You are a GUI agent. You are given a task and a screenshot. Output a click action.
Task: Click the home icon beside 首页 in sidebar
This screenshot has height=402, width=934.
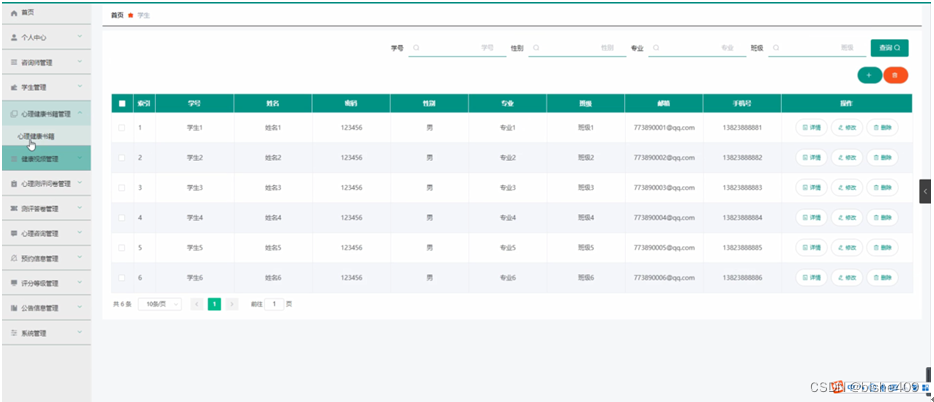(14, 13)
